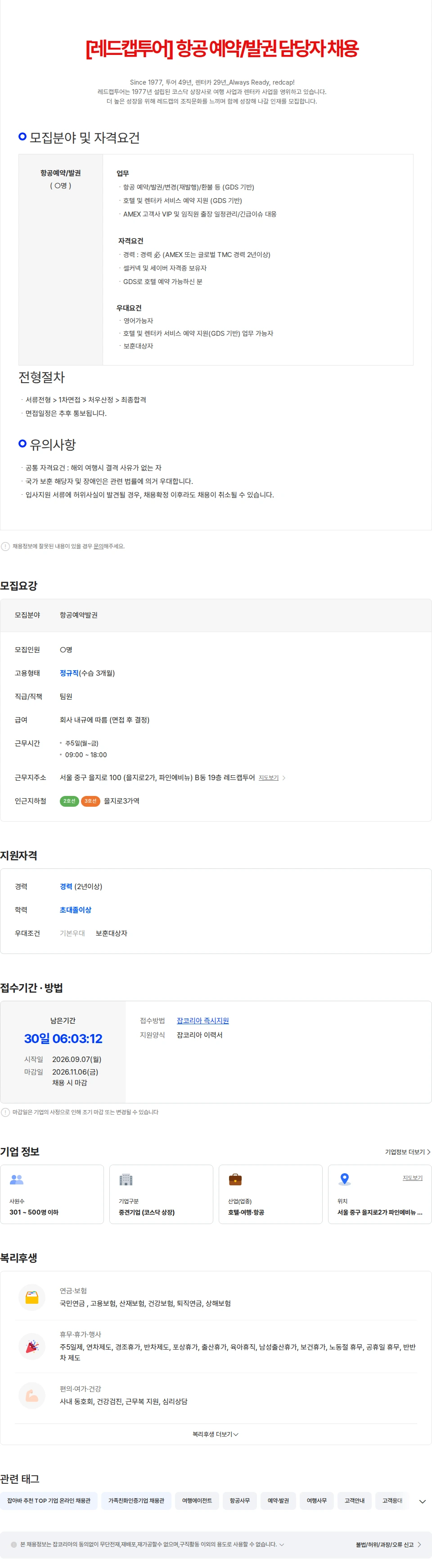
Task: Click the remaining time 30일 countdown
Action: point(63,1039)
